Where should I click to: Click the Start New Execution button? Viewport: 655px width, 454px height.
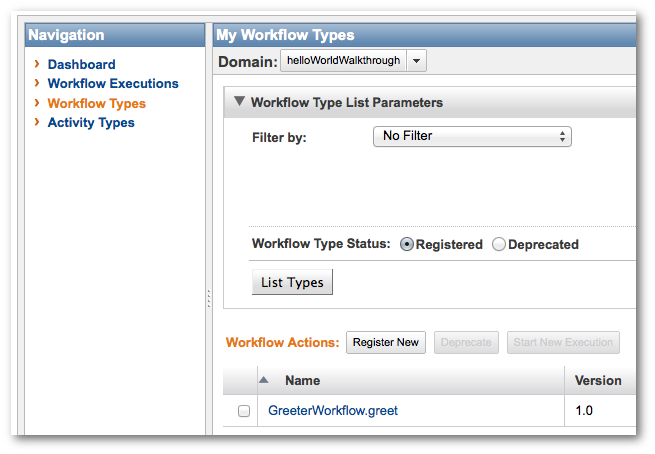click(563, 342)
